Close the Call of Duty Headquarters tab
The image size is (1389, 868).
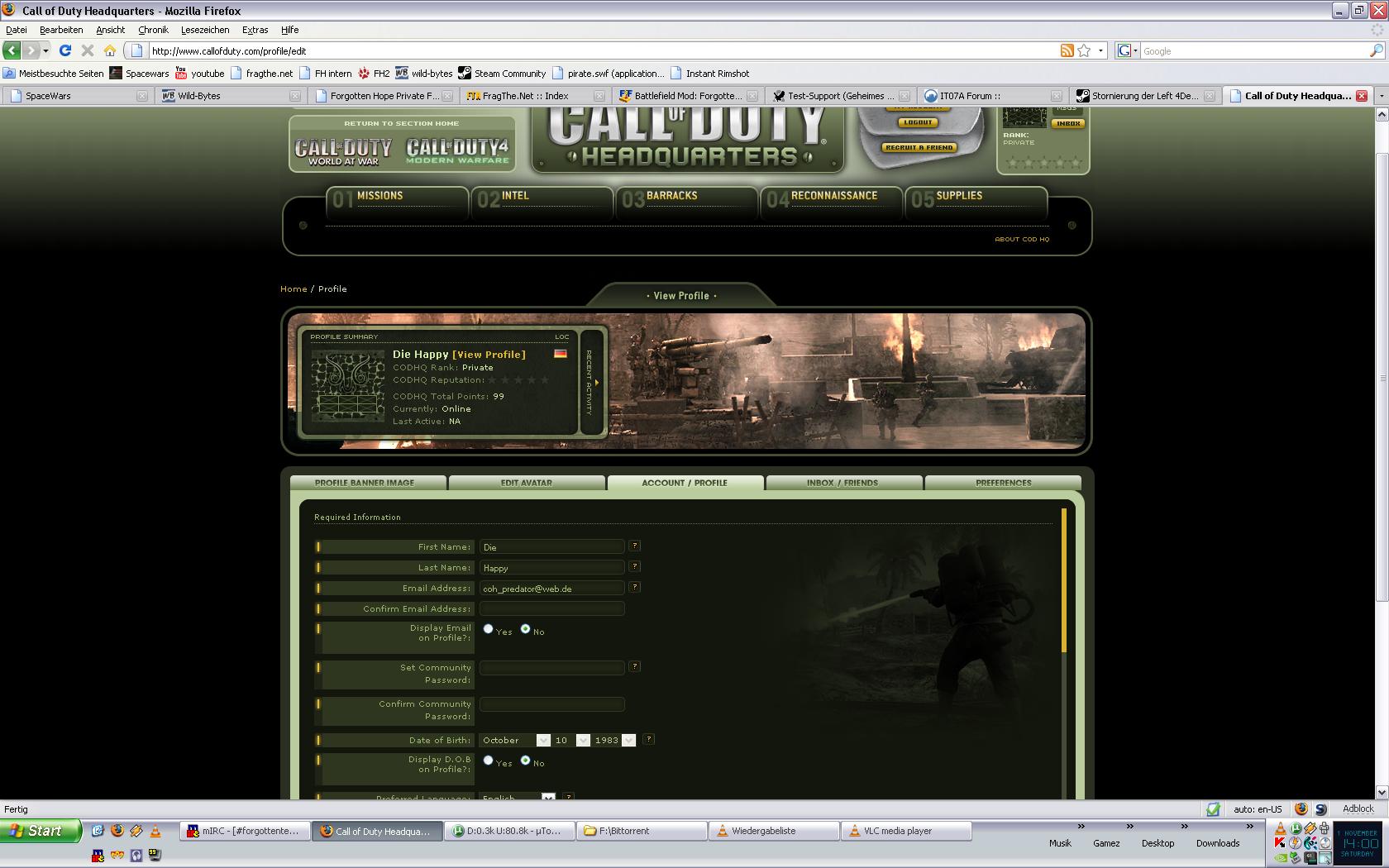point(1362,96)
